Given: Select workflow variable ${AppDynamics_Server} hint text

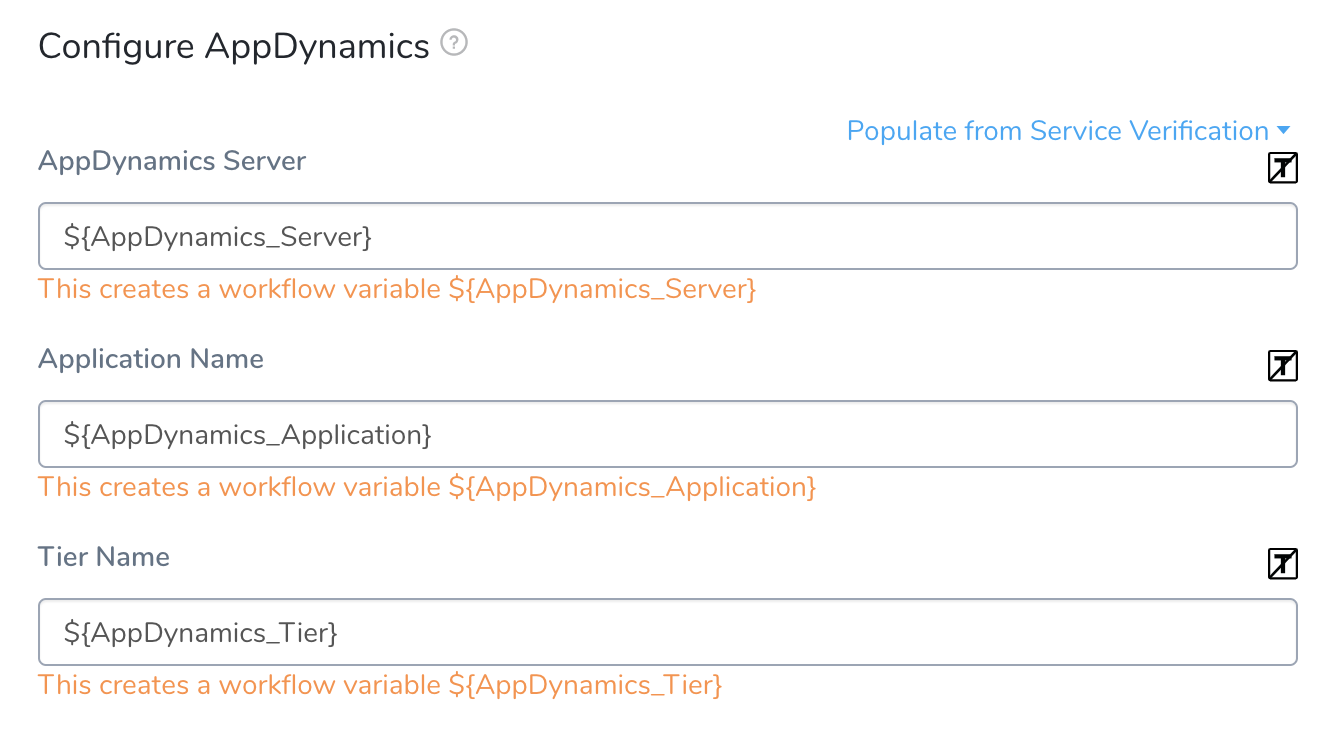Looking at the screenshot, I should pyautogui.click(x=397, y=290).
